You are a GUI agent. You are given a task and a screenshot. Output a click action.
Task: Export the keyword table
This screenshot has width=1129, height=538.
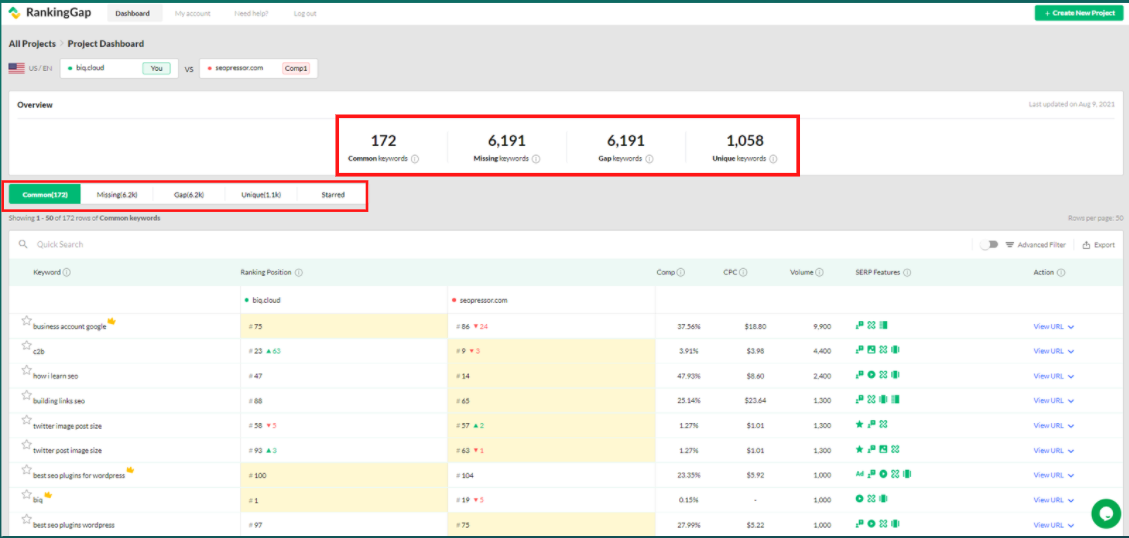tap(1099, 245)
